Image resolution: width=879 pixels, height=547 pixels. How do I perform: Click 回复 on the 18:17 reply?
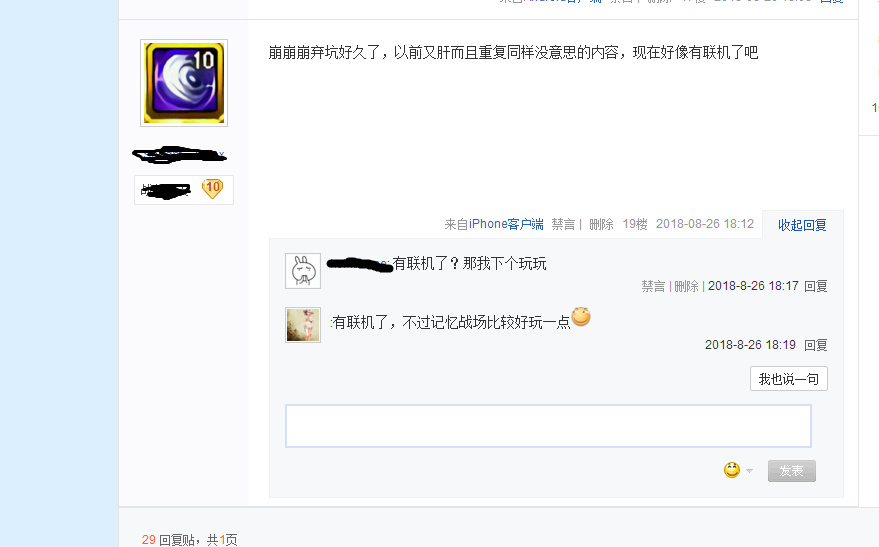click(x=816, y=286)
